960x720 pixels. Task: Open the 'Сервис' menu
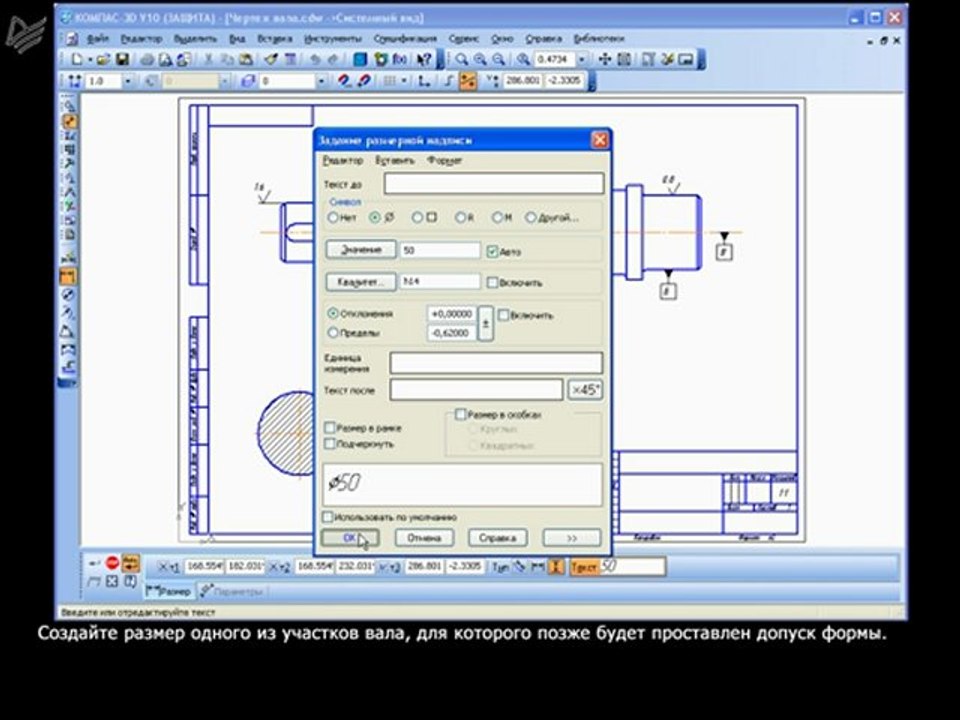point(463,39)
